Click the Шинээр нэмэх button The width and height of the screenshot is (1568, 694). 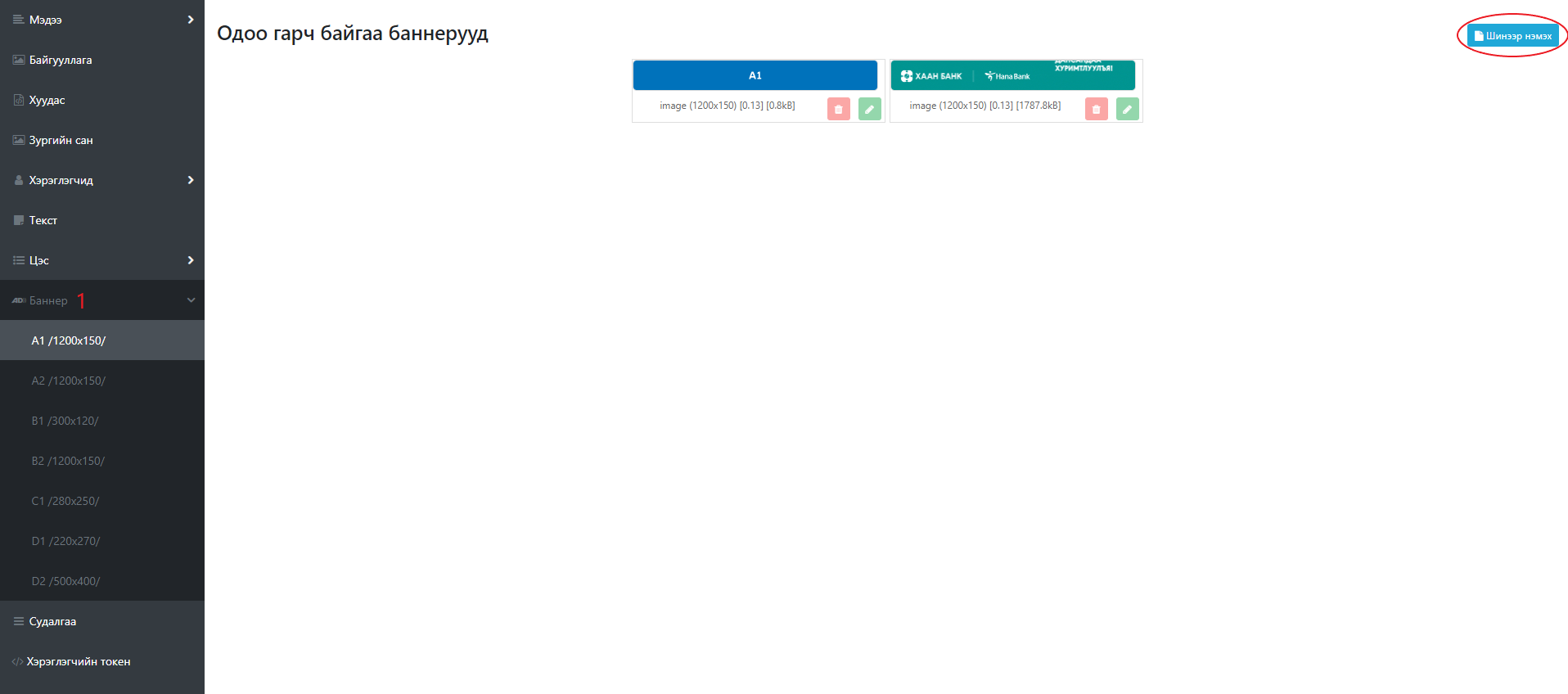pyautogui.click(x=1512, y=36)
